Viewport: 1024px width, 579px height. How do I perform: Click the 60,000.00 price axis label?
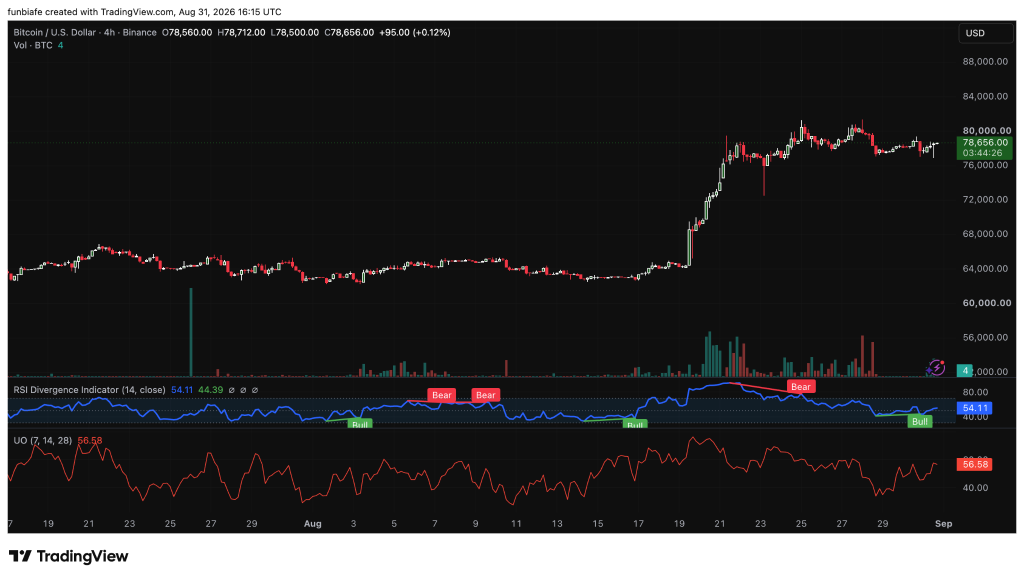tap(985, 303)
